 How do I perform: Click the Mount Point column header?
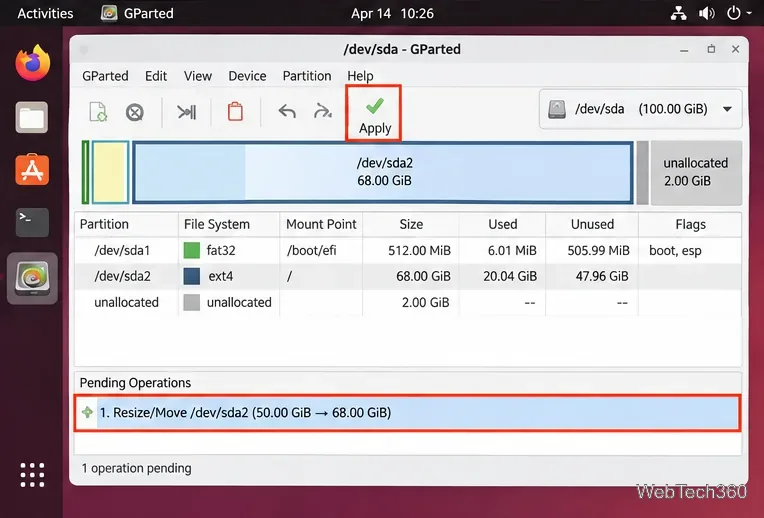click(321, 224)
